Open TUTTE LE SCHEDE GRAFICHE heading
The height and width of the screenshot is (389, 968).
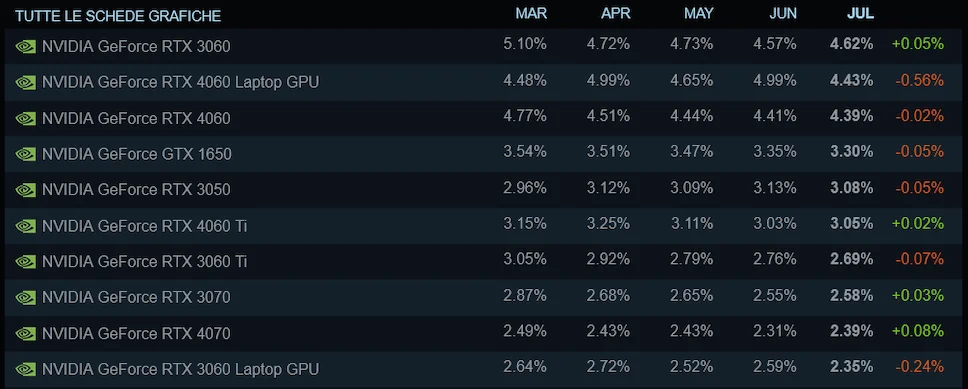(x=118, y=16)
